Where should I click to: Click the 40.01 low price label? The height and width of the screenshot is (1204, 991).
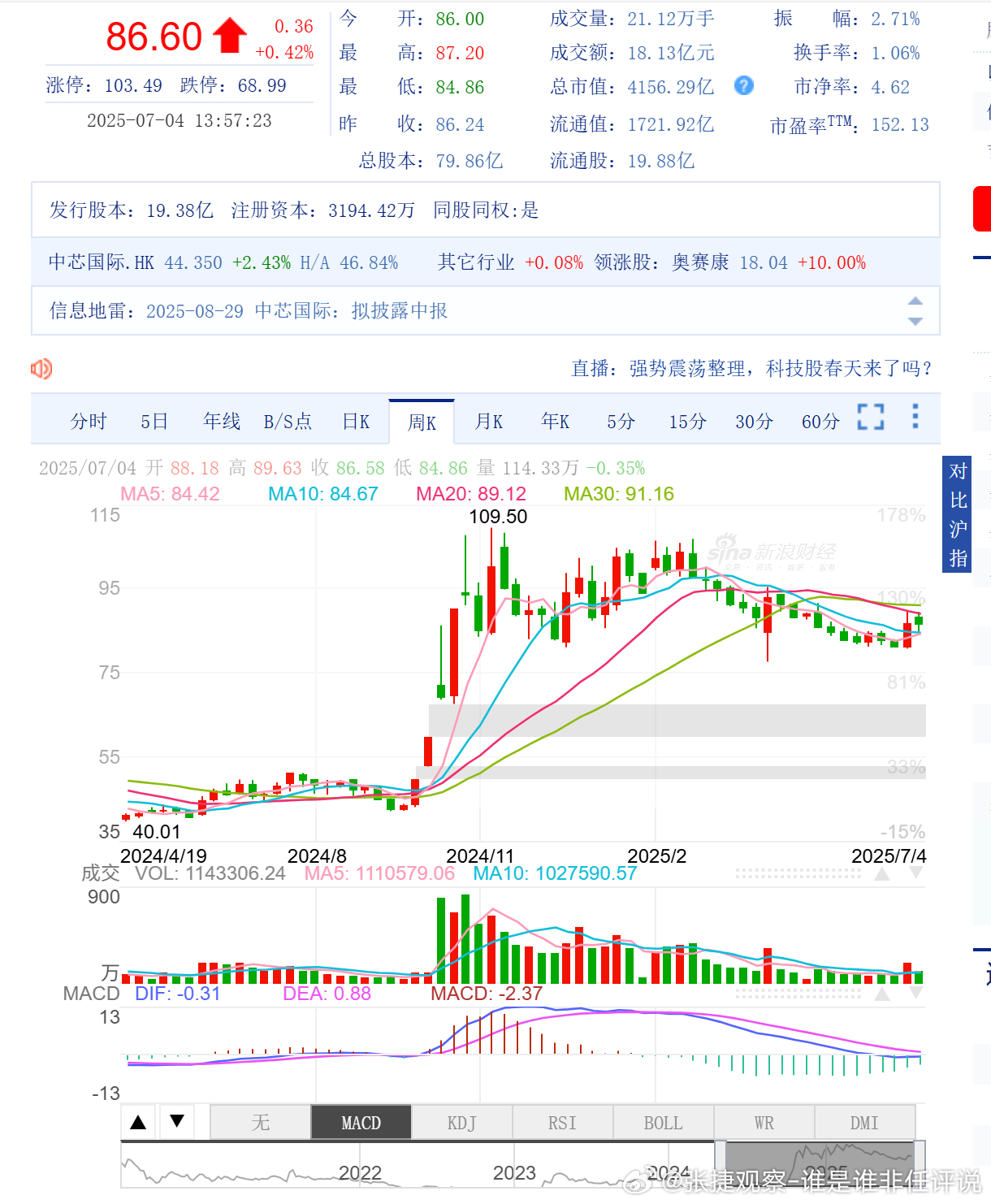(157, 832)
